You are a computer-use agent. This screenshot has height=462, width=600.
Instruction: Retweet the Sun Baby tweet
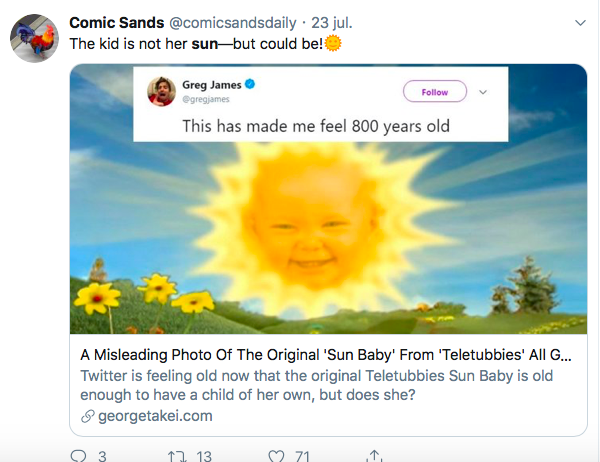click(175, 455)
